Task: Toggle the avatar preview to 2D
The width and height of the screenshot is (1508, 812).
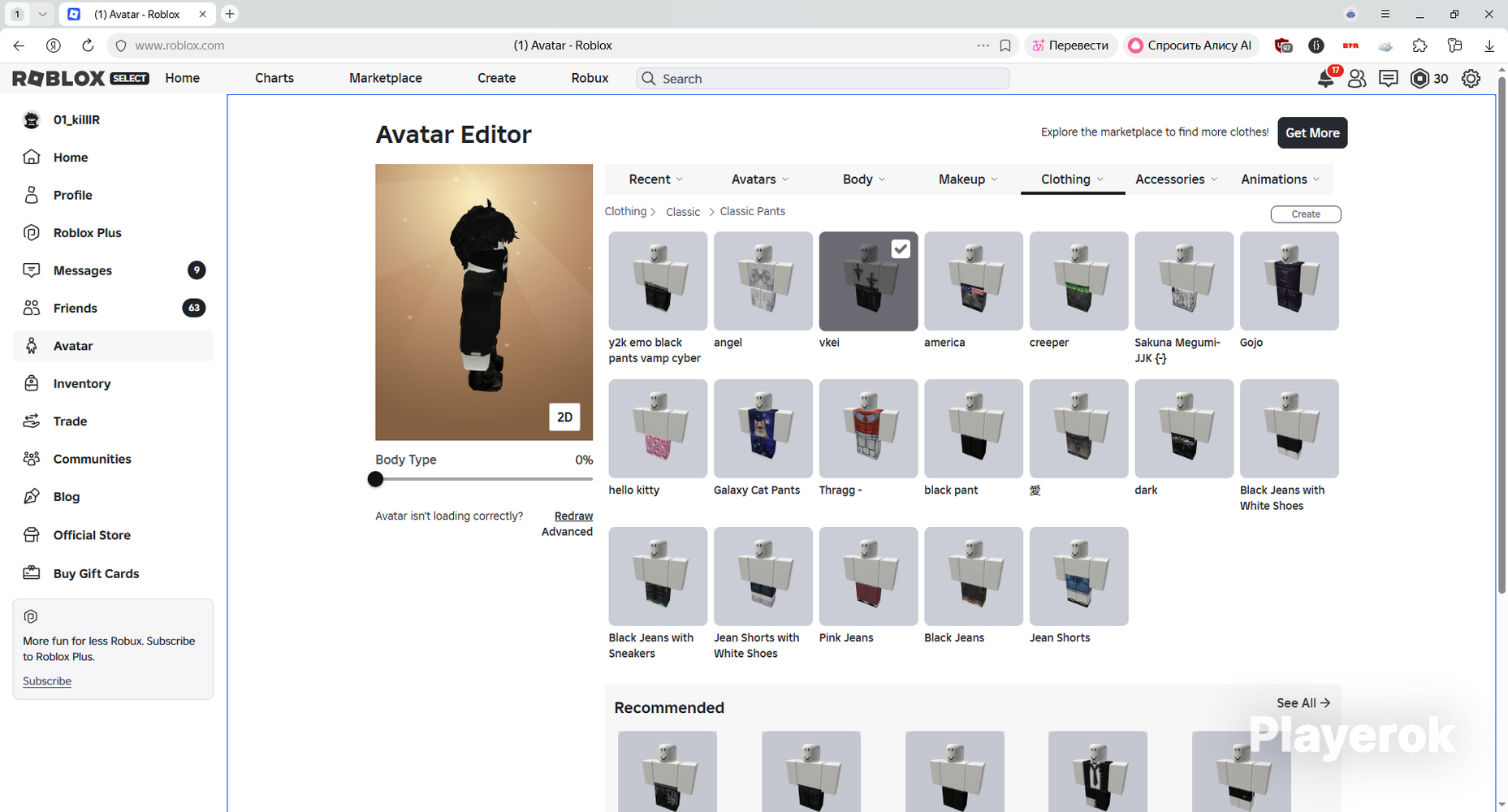Action: [564, 417]
